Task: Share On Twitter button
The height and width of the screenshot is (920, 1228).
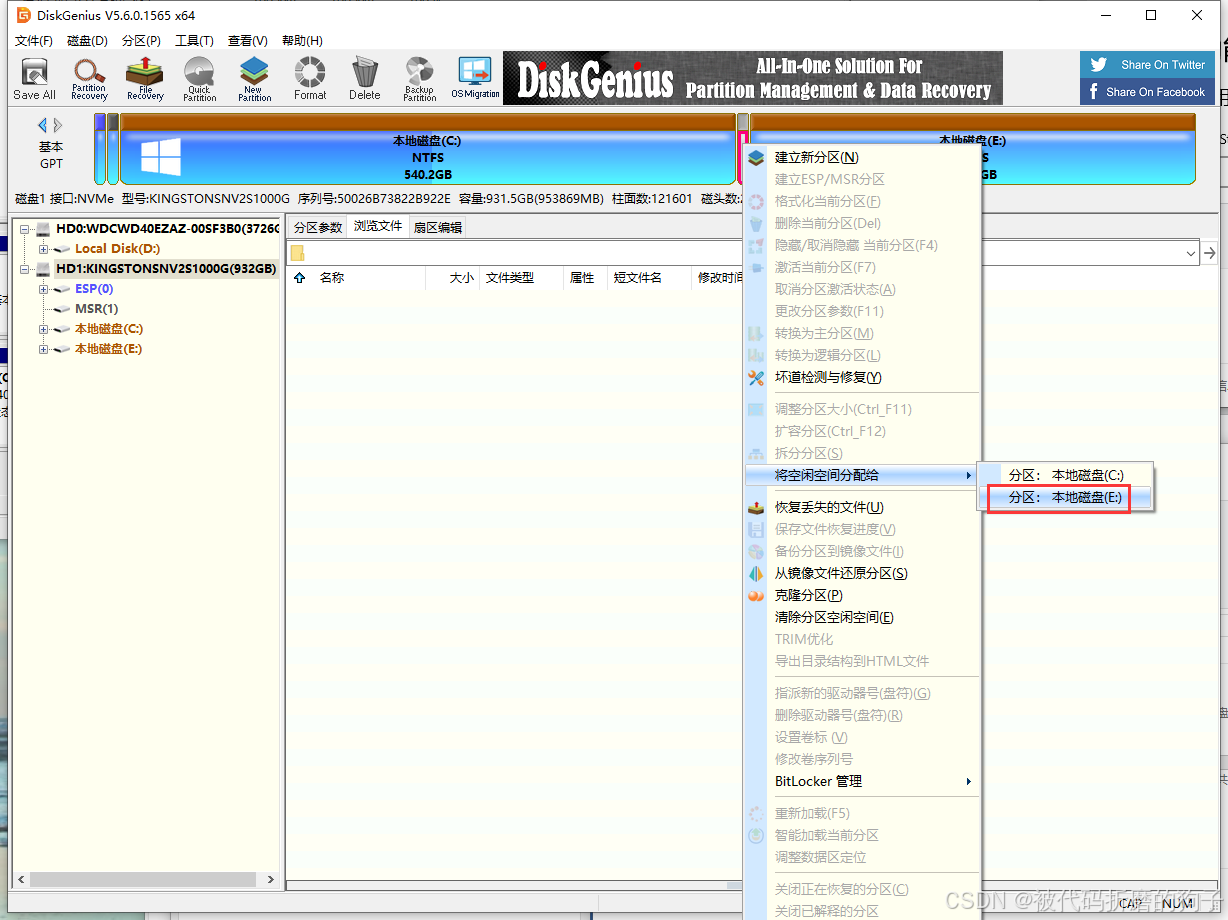Action: click(x=1148, y=65)
